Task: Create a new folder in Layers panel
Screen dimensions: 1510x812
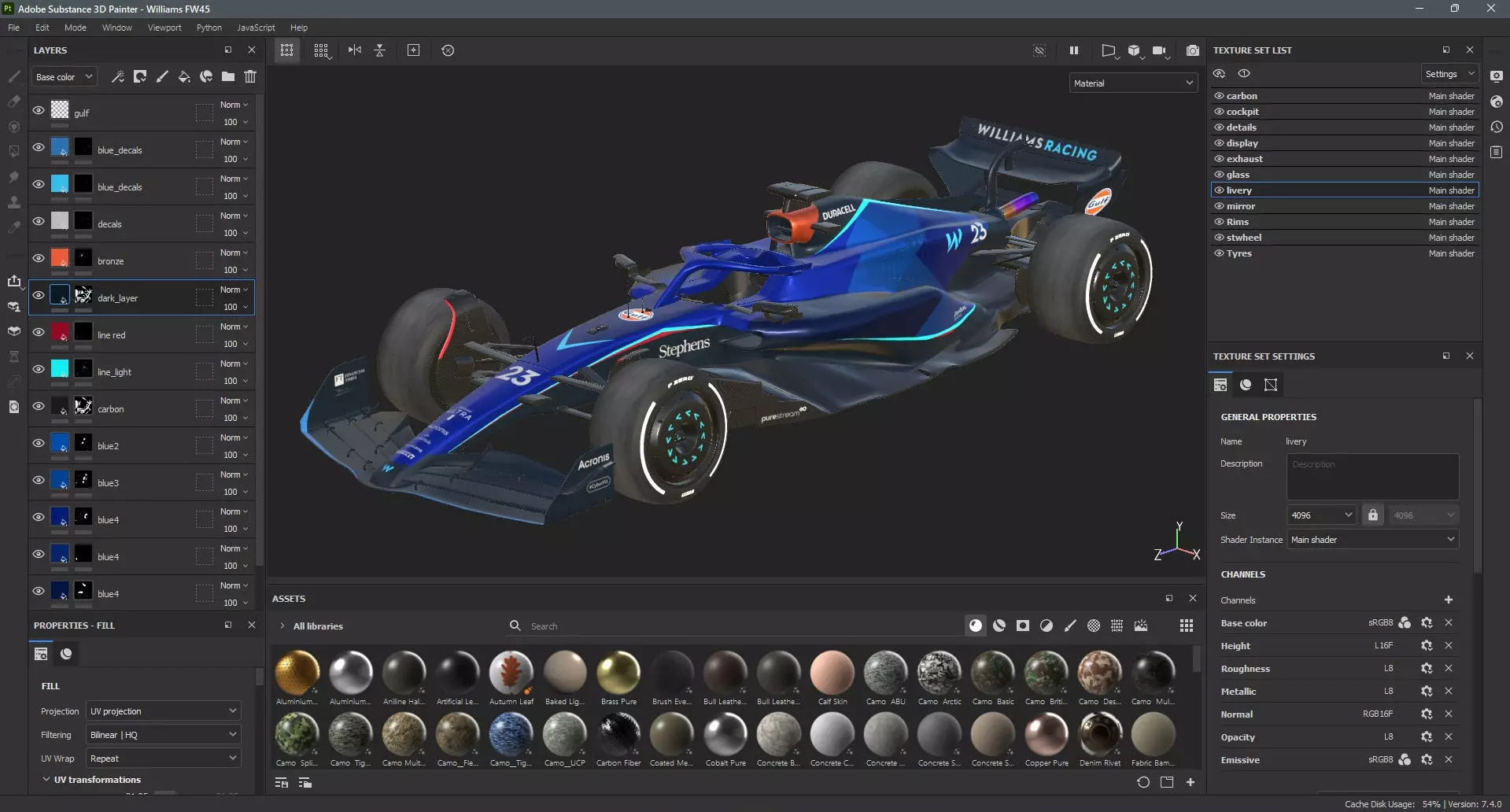Action: coord(228,76)
